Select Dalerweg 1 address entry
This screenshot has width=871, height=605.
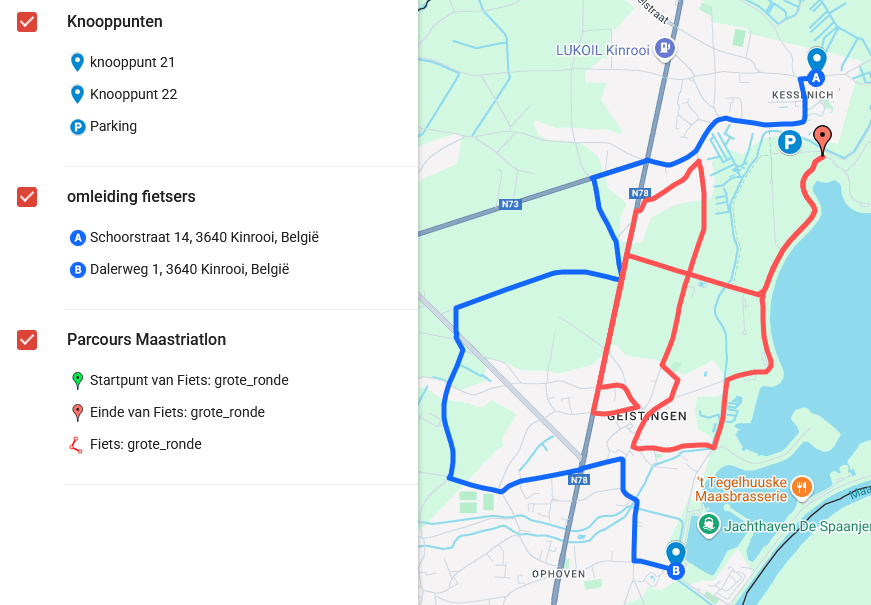click(x=179, y=270)
